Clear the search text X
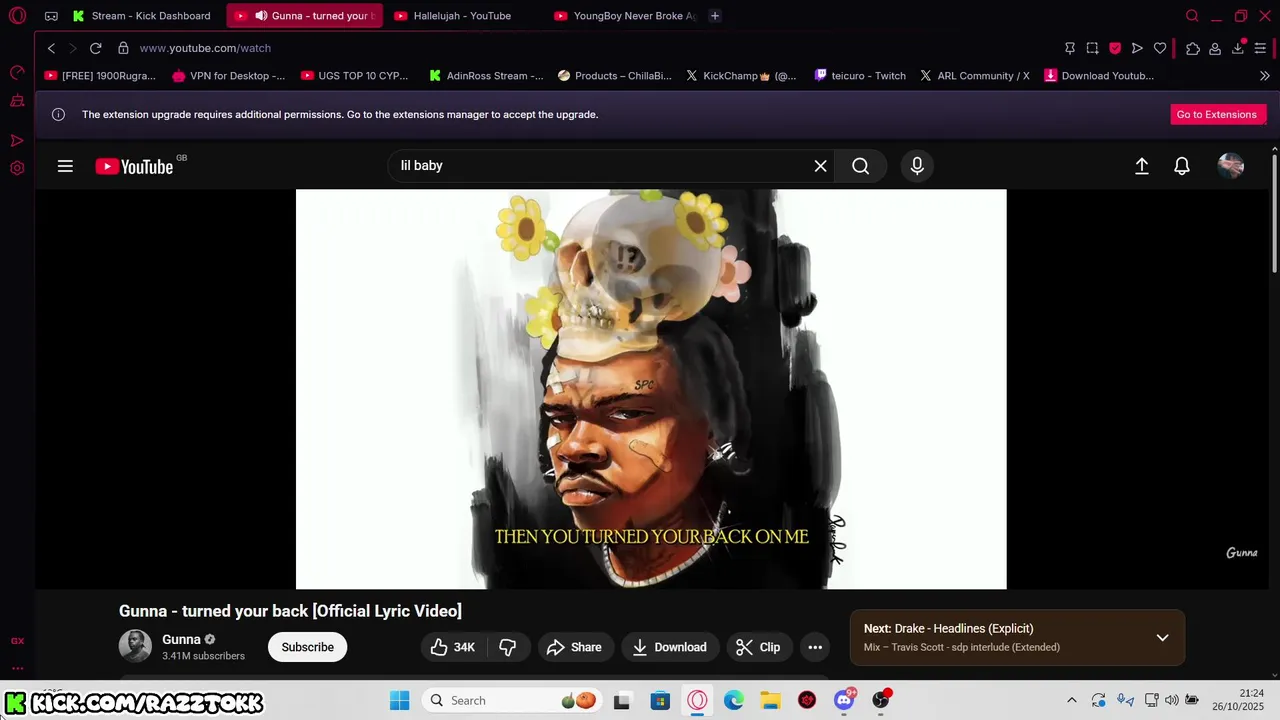Screen dimensions: 1280x720 820,166
